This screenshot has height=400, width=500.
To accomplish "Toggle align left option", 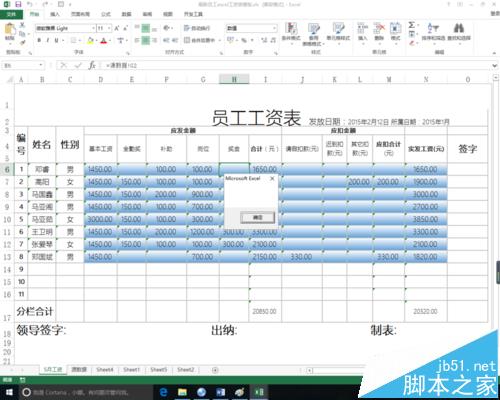I will point(137,40).
